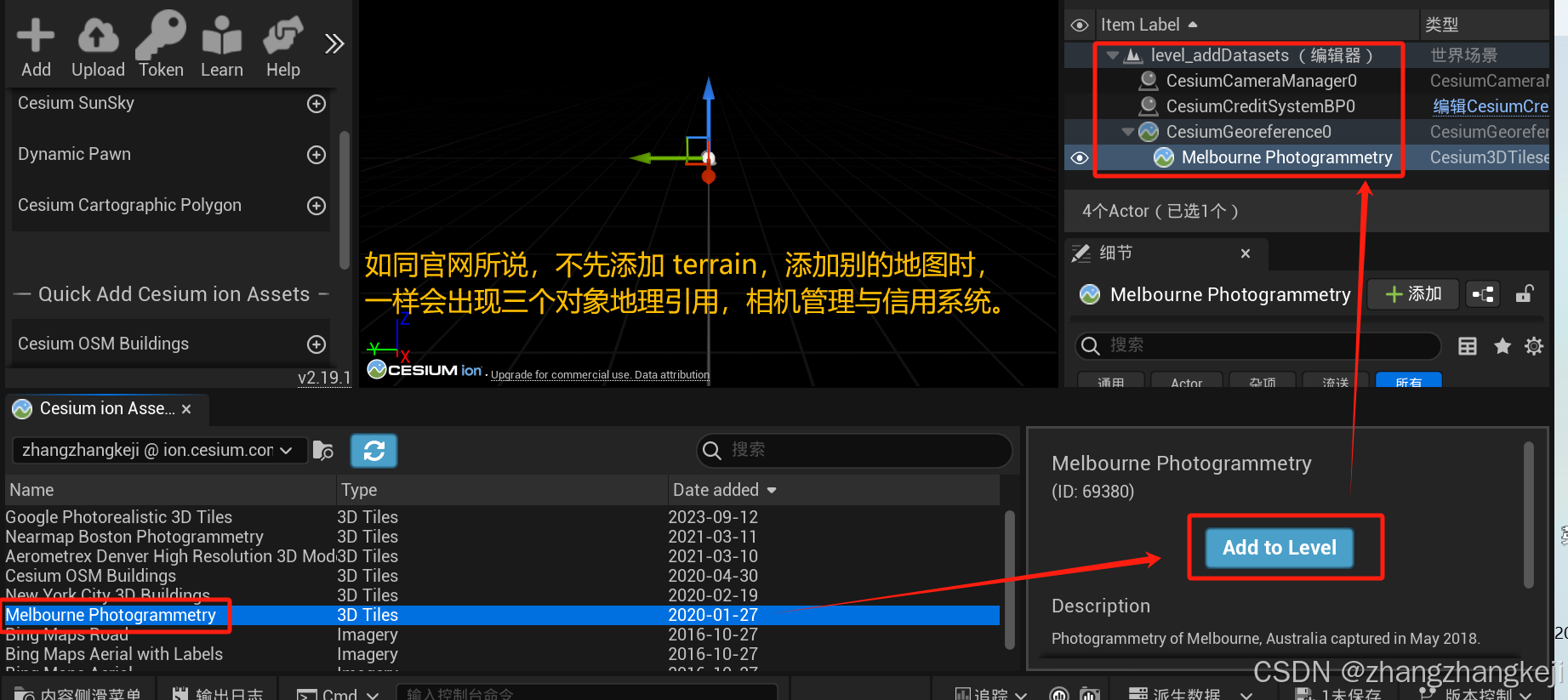The height and width of the screenshot is (700, 1568).
Task: Expand the Cesium toolbar overflow chevrons
Action: point(334,43)
